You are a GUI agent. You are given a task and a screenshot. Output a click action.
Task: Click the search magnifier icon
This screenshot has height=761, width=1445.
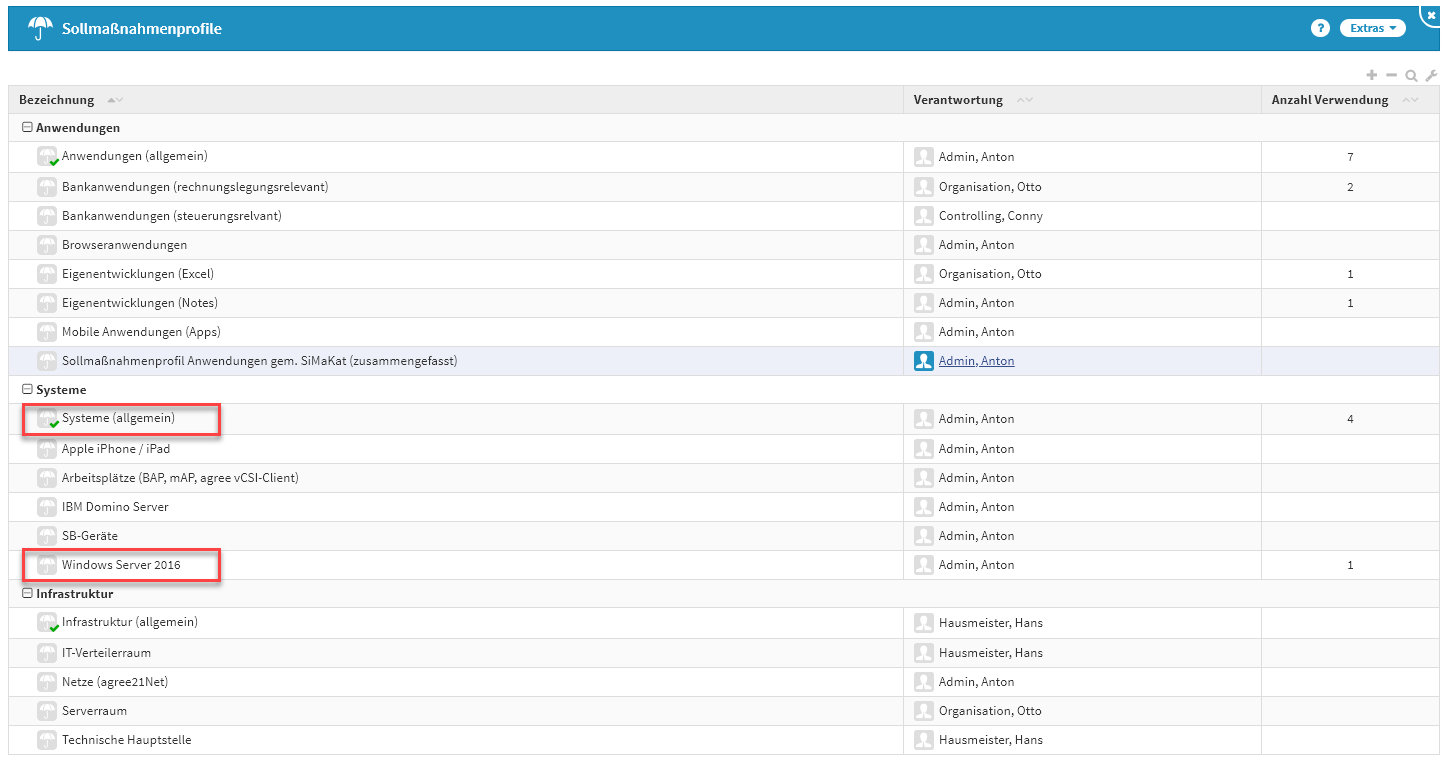point(1411,75)
